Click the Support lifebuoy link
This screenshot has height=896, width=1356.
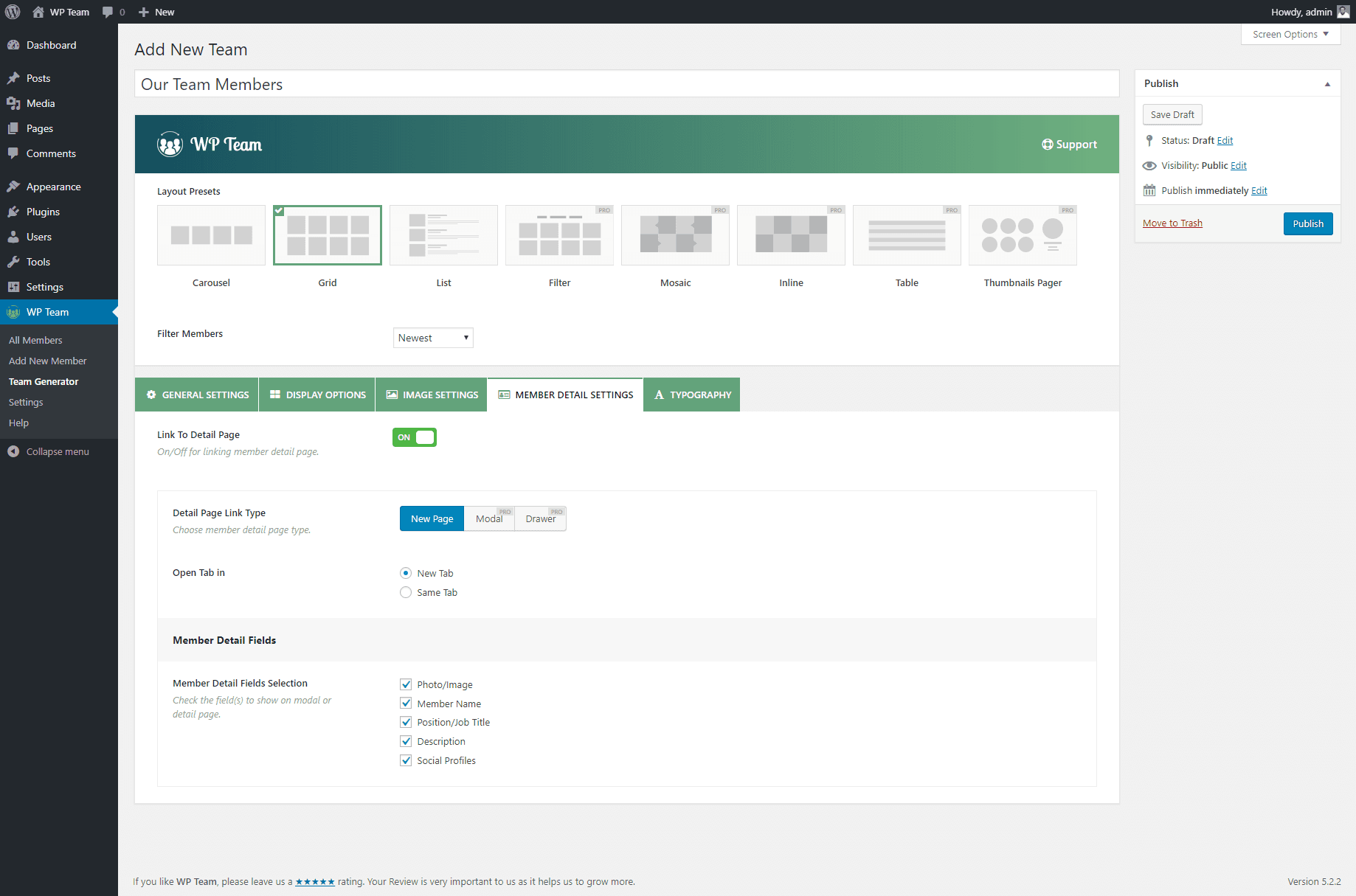tap(1069, 145)
